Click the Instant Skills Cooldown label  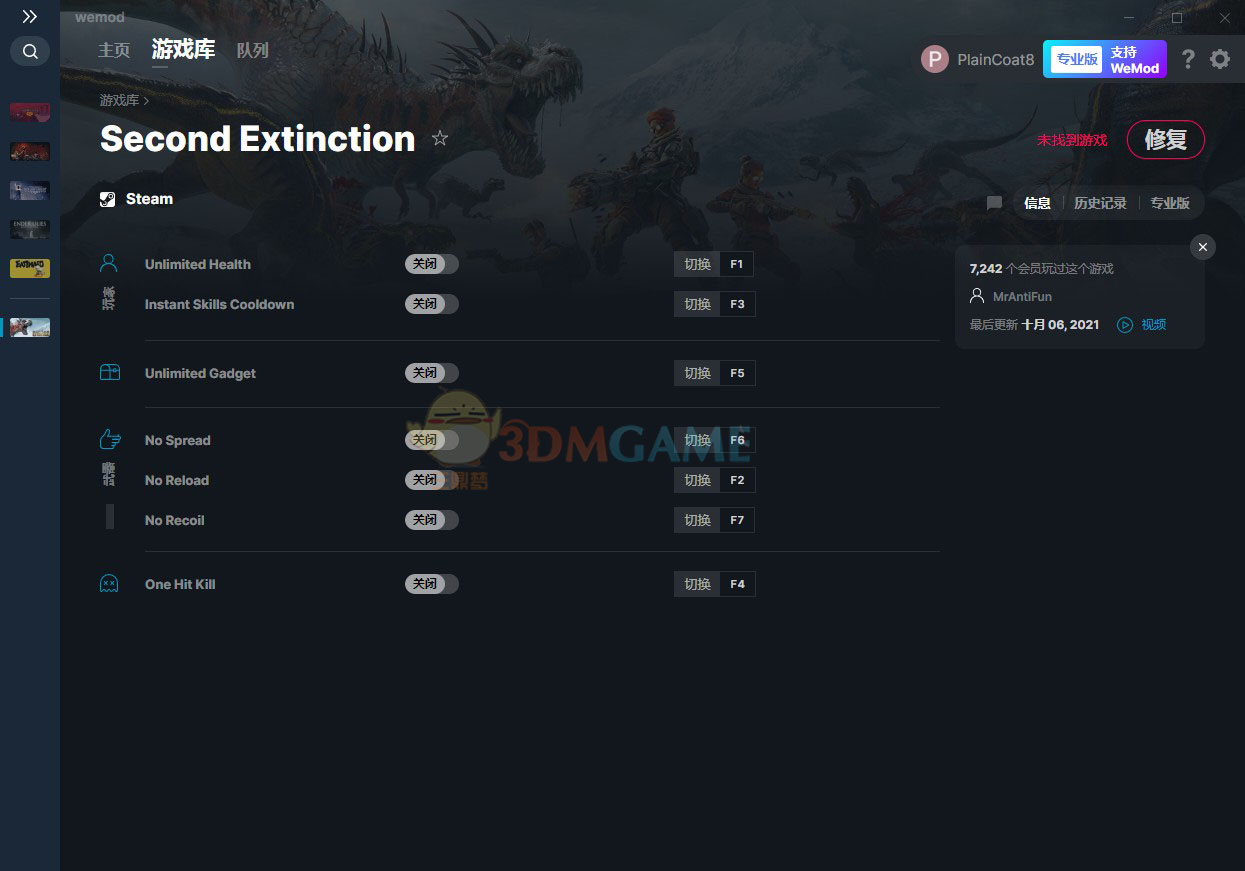click(x=220, y=304)
